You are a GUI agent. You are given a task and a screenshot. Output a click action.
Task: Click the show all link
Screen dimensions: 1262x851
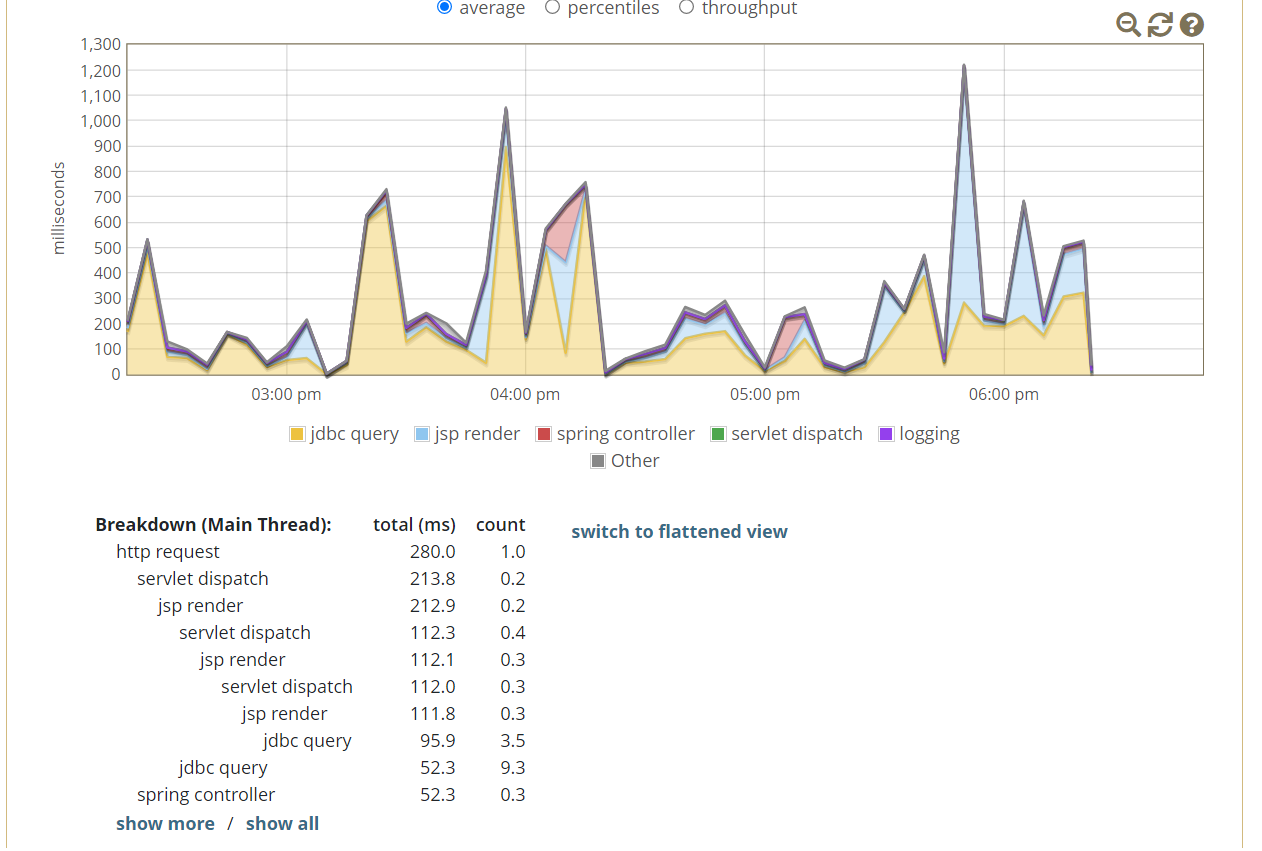(x=282, y=824)
